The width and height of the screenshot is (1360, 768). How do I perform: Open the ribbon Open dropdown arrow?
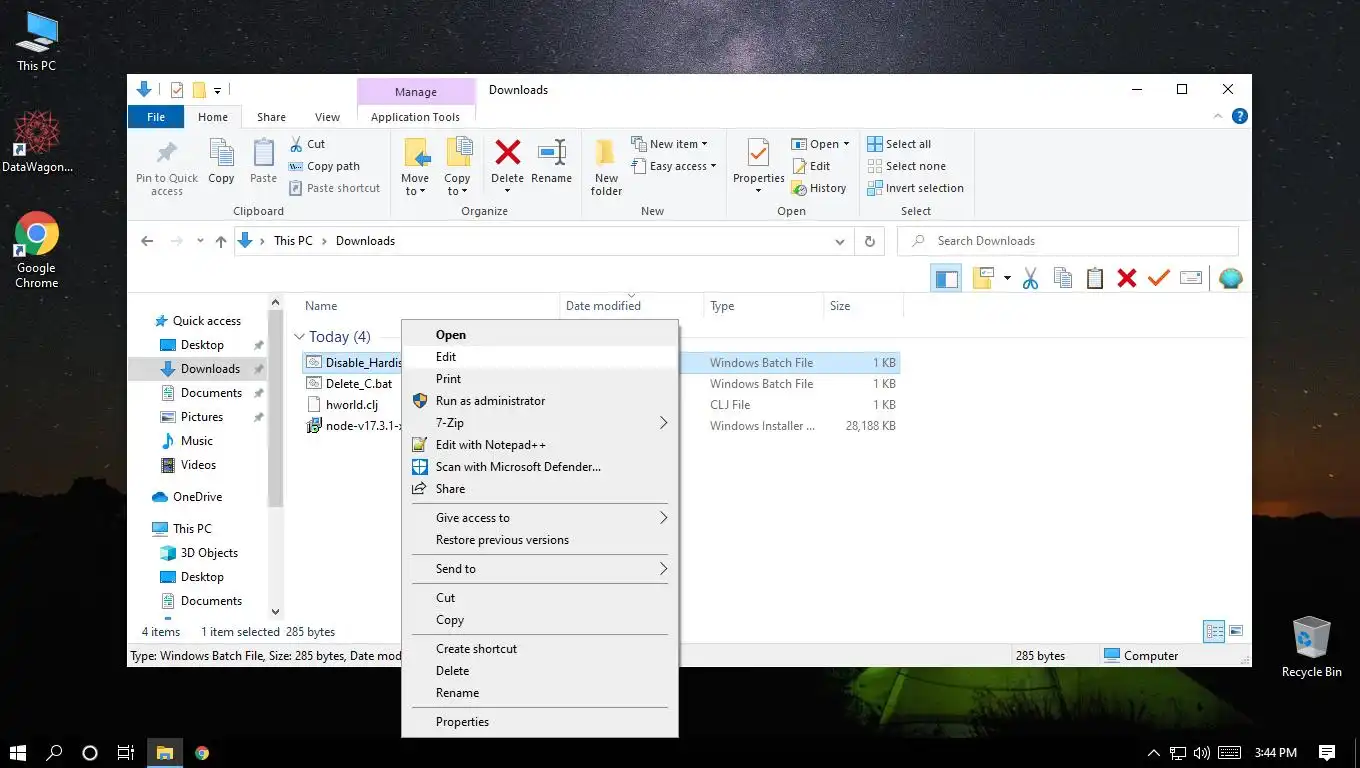[846, 144]
